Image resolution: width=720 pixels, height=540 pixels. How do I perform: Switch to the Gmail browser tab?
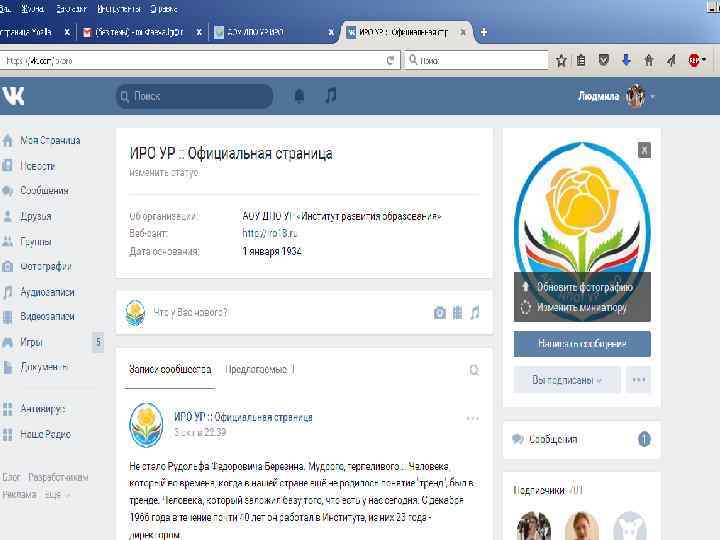[x=139, y=32]
